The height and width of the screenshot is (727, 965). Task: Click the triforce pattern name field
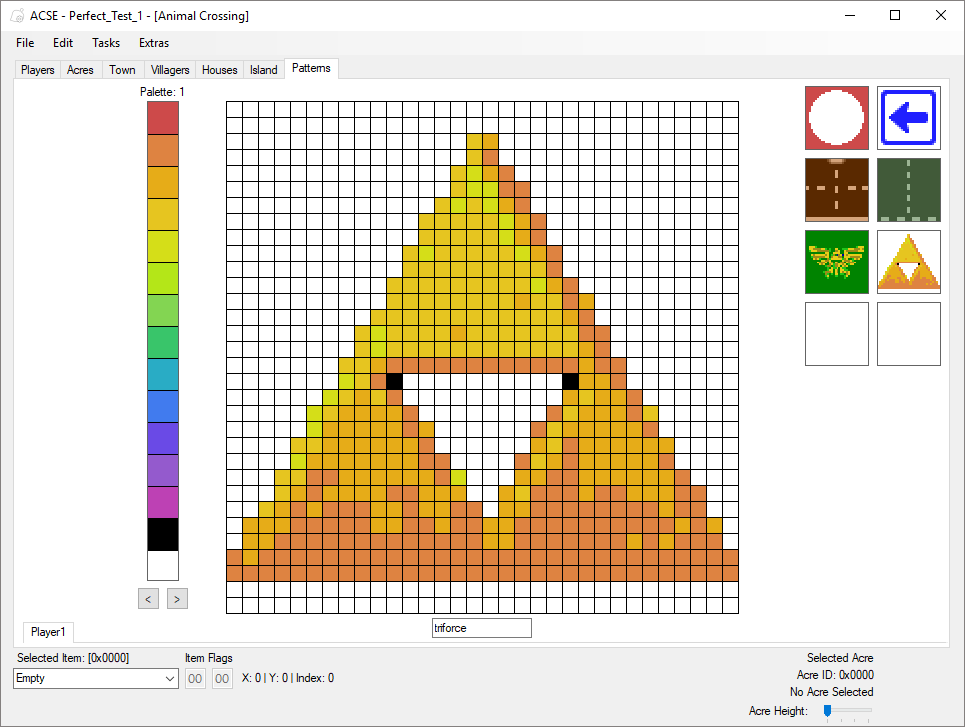(481, 628)
